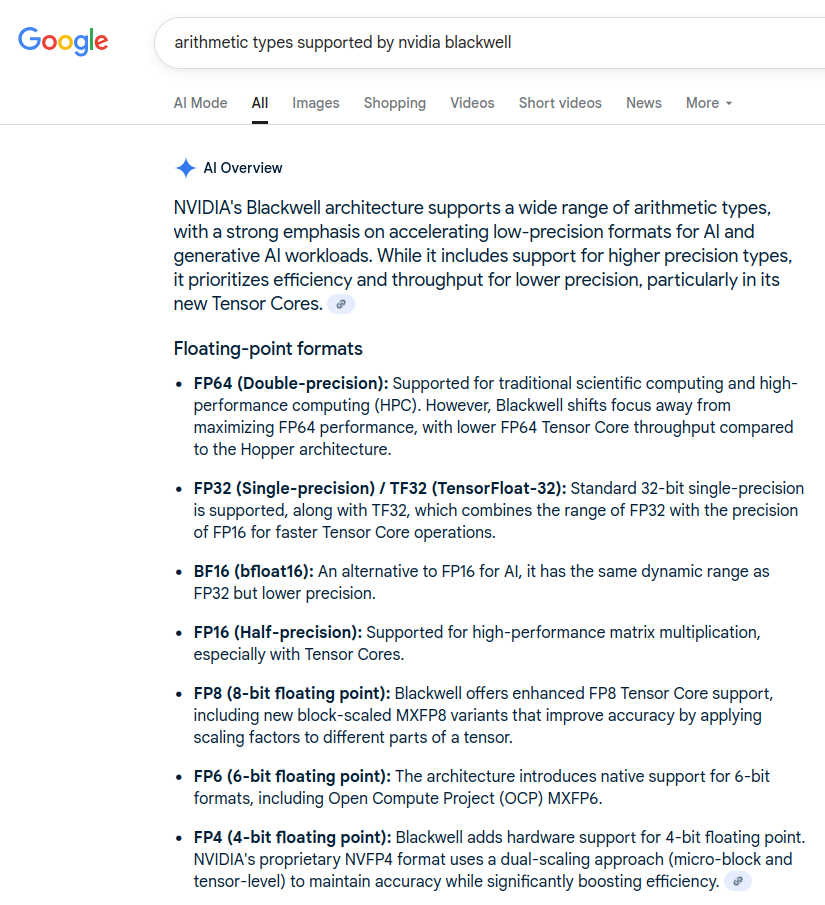
Task: Open source link icon after "Tensor Cores."
Action: (341, 304)
